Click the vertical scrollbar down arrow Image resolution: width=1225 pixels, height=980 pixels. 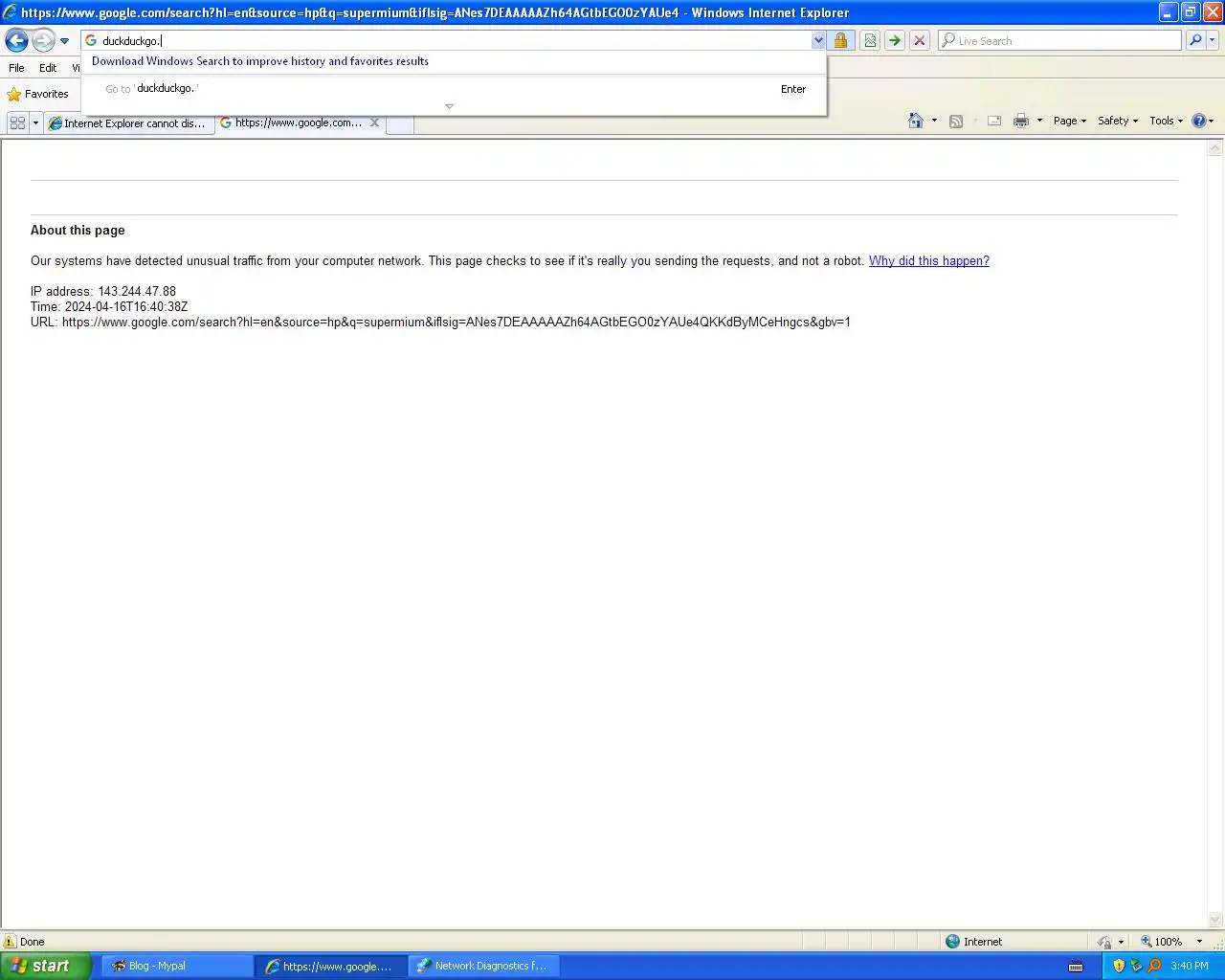pos(1215,920)
